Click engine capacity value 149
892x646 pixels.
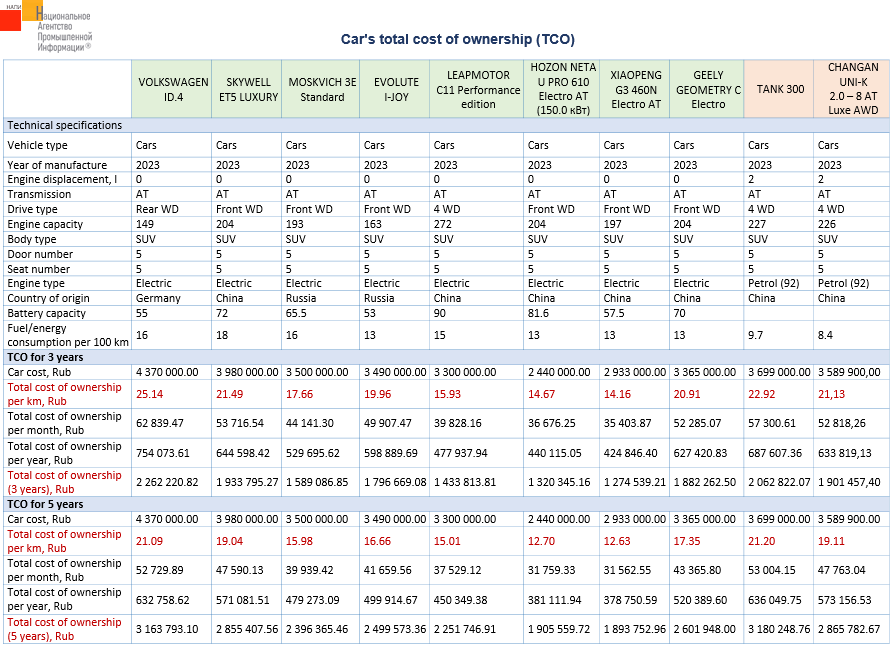[144, 224]
